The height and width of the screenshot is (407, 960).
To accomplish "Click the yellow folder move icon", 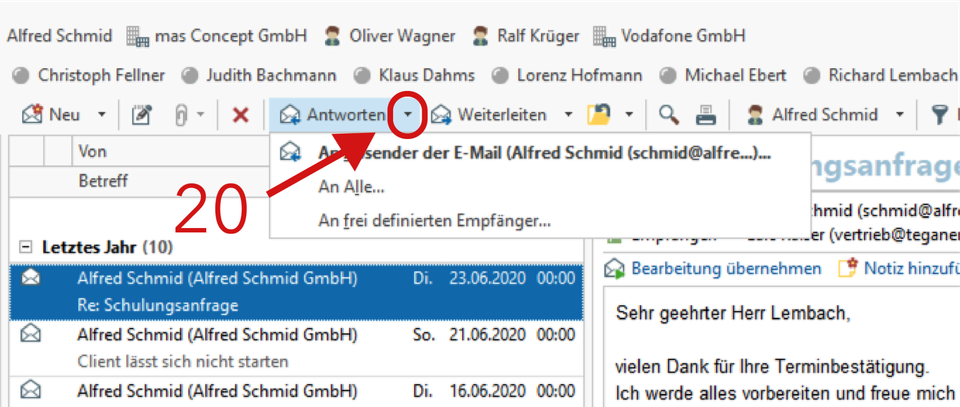I will click(x=599, y=114).
